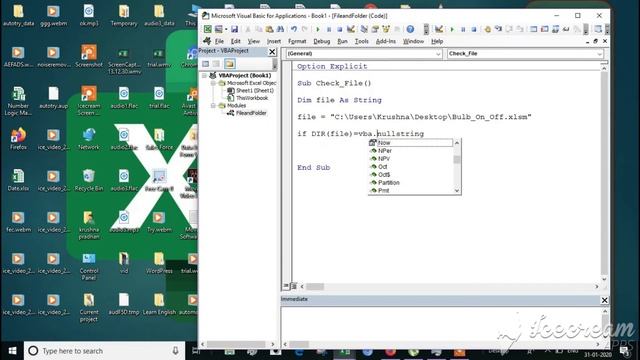Click the Insert UserForm toolbar icon
640x360 pixels.
pos(219,29)
